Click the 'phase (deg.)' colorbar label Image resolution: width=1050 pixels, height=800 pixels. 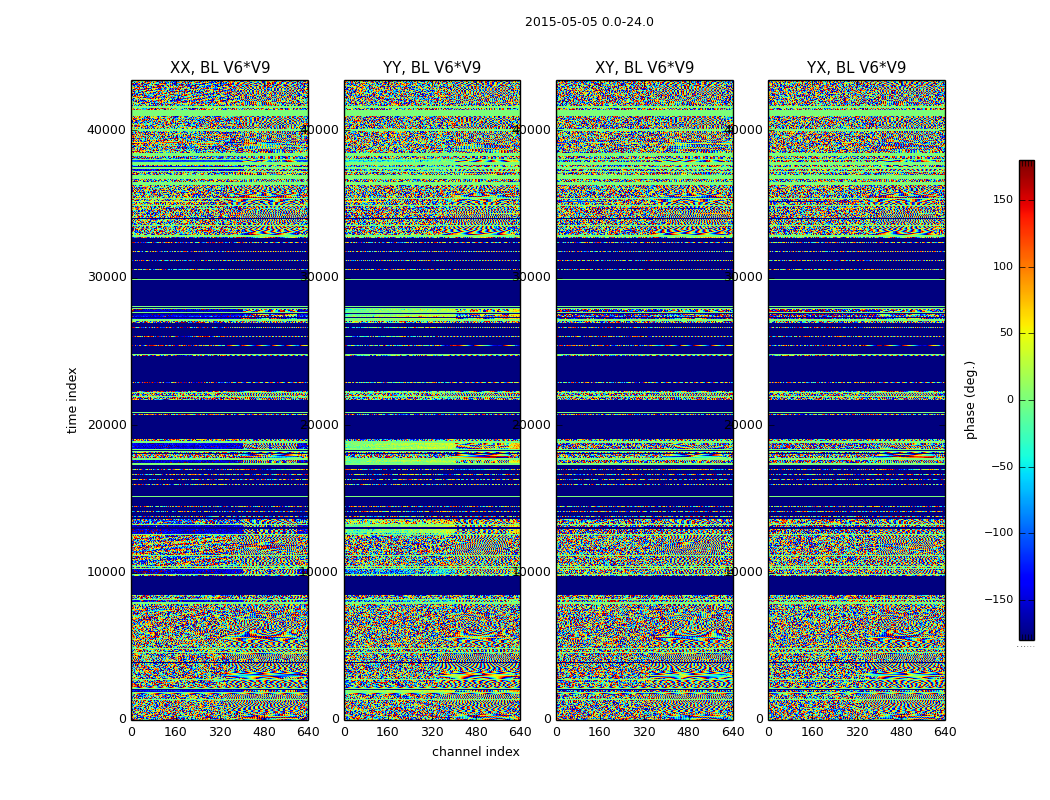coord(970,400)
